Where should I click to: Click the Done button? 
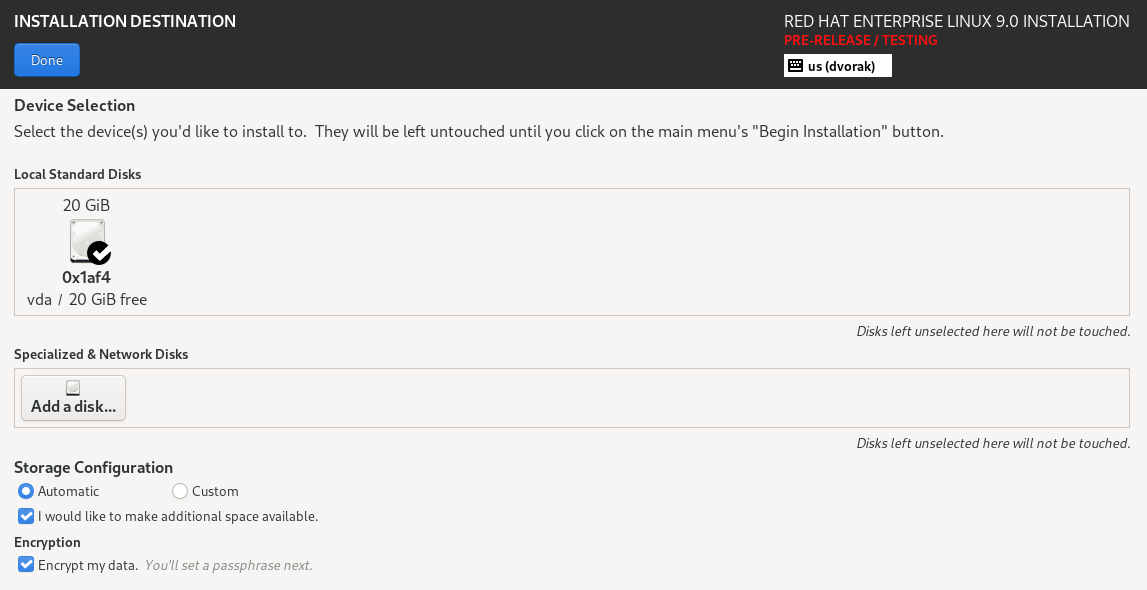click(x=46, y=60)
